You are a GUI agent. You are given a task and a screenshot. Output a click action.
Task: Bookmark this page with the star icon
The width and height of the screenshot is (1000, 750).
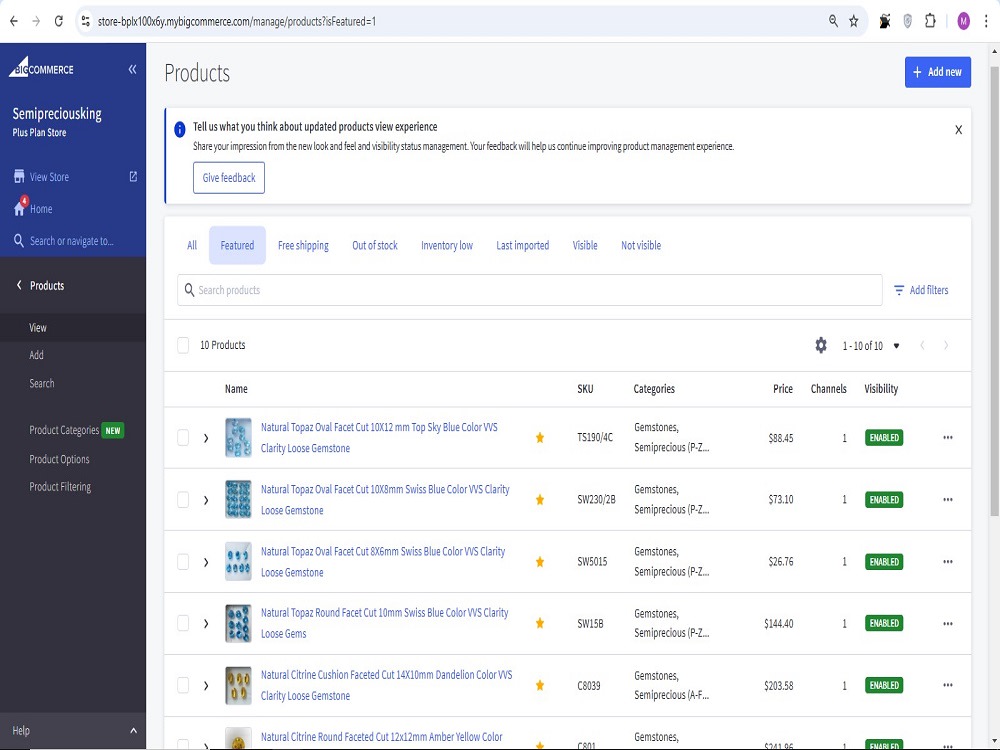[853, 21]
